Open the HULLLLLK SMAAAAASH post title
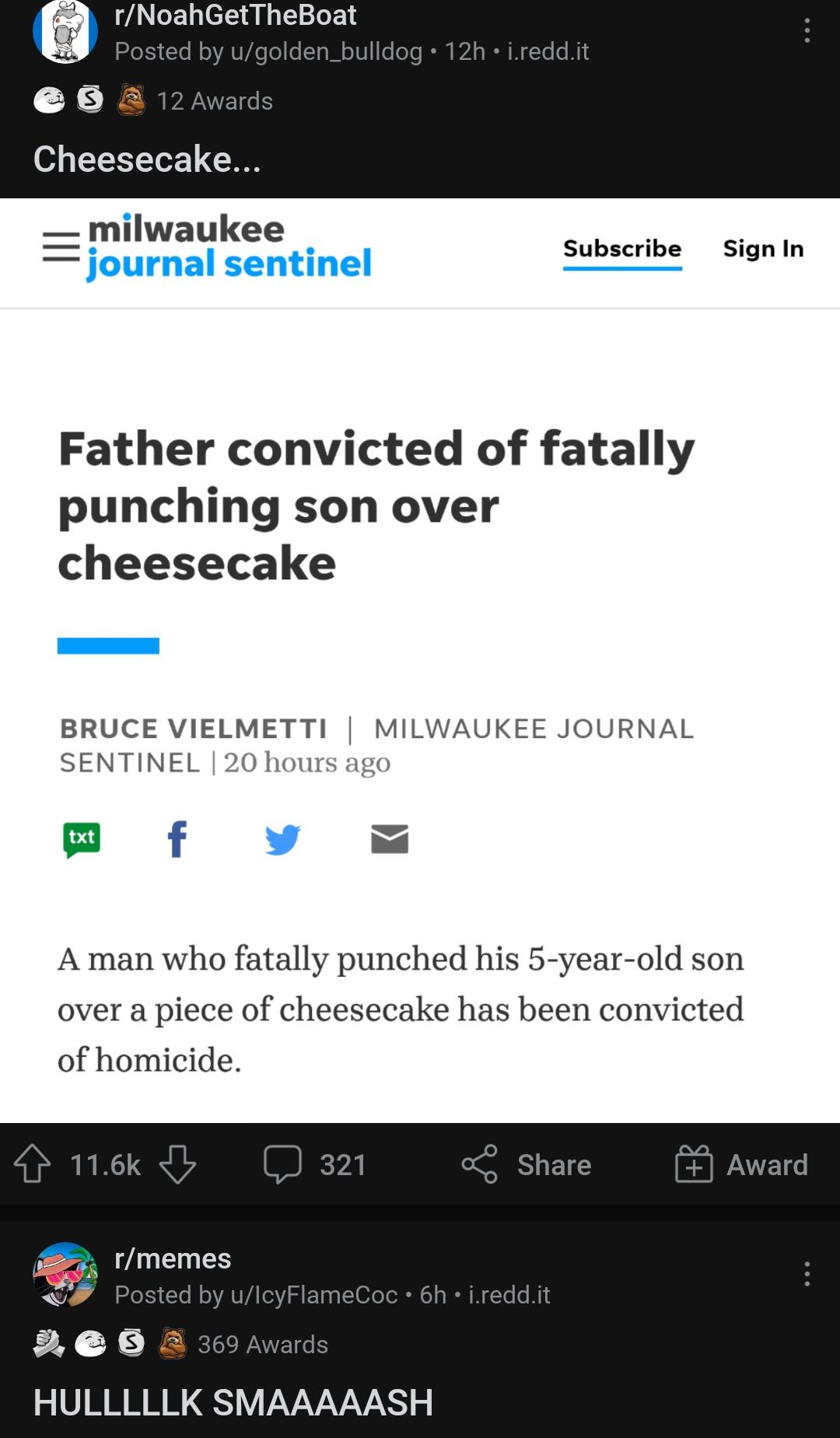The width and height of the screenshot is (840, 1438). coord(233,1402)
